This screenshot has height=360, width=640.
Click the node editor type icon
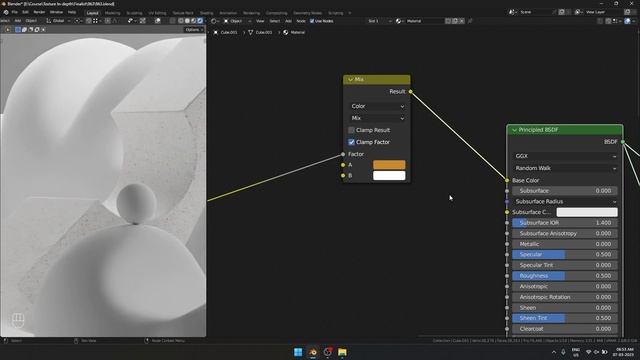pos(213,21)
